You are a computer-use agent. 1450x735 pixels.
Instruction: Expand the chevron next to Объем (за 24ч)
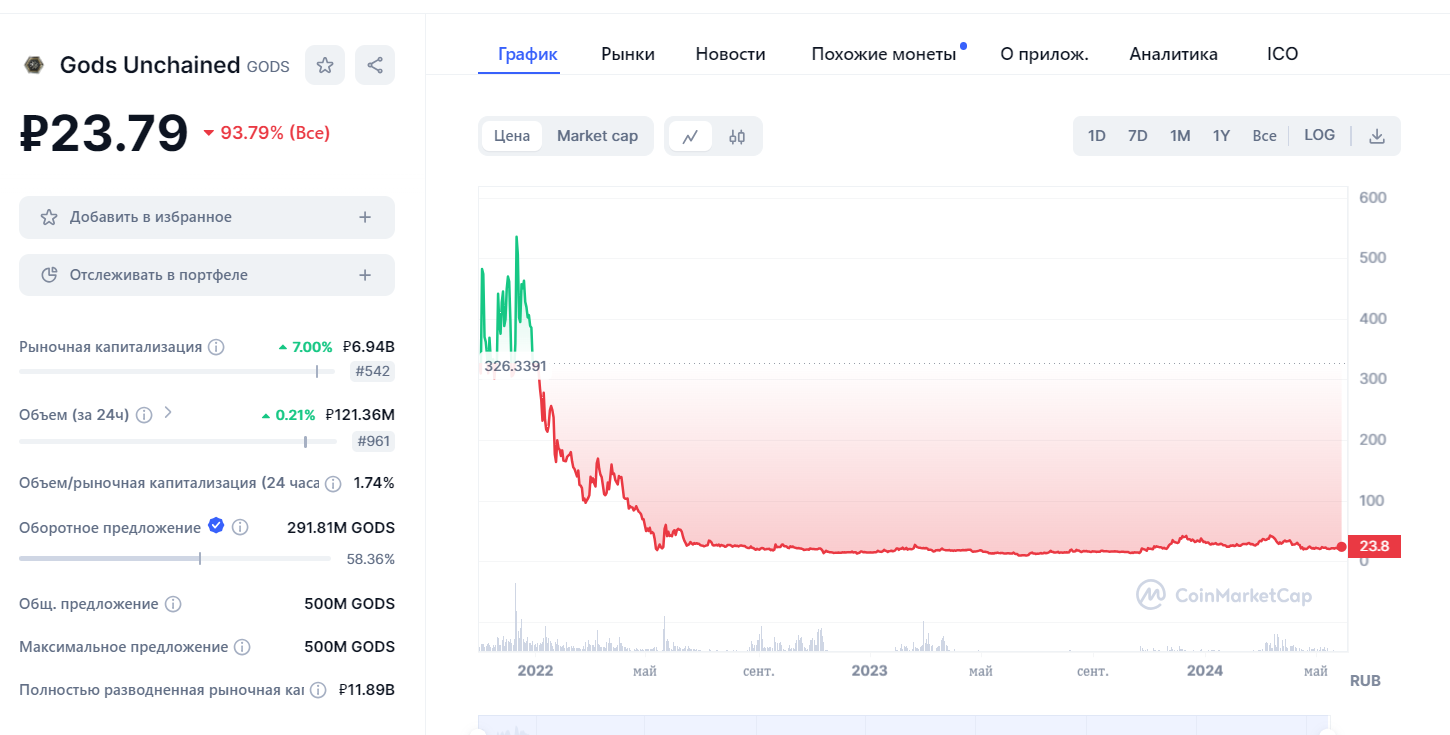point(168,412)
